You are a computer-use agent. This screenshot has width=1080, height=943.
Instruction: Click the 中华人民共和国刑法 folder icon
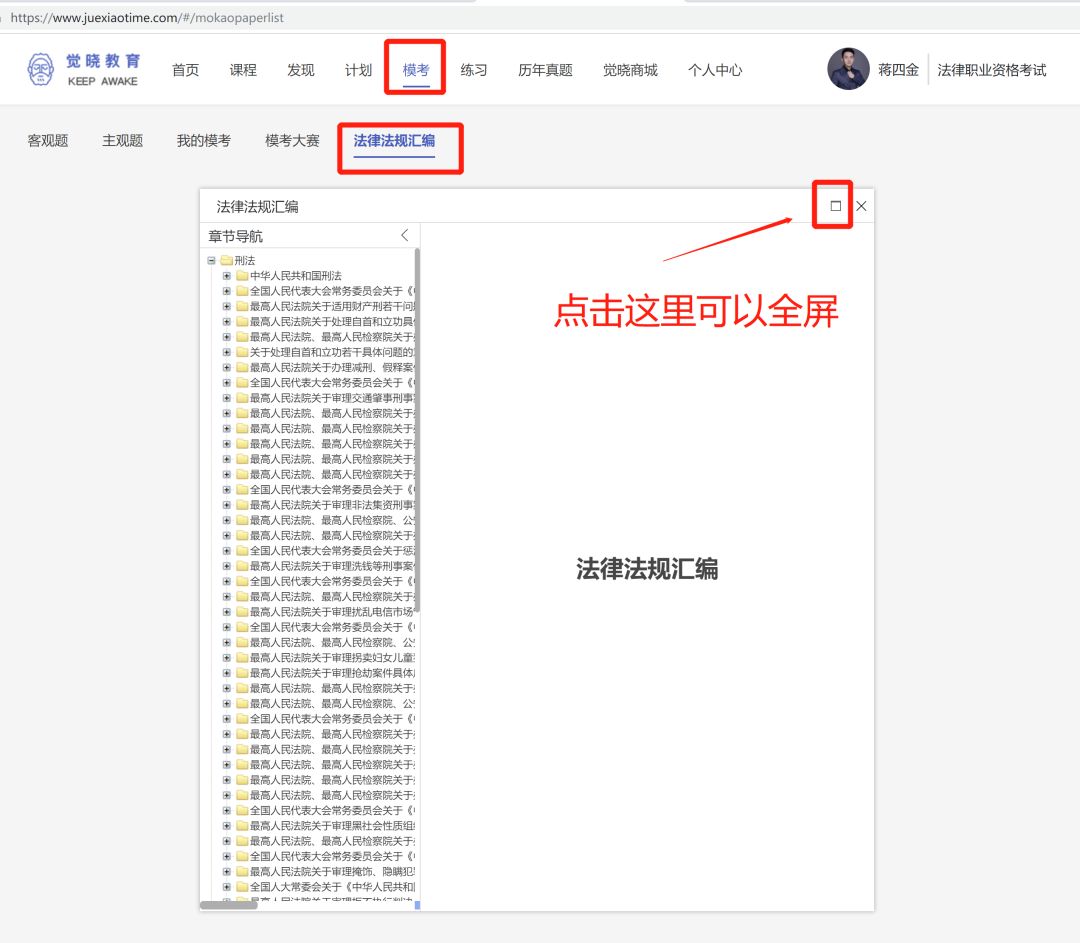(x=241, y=275)
